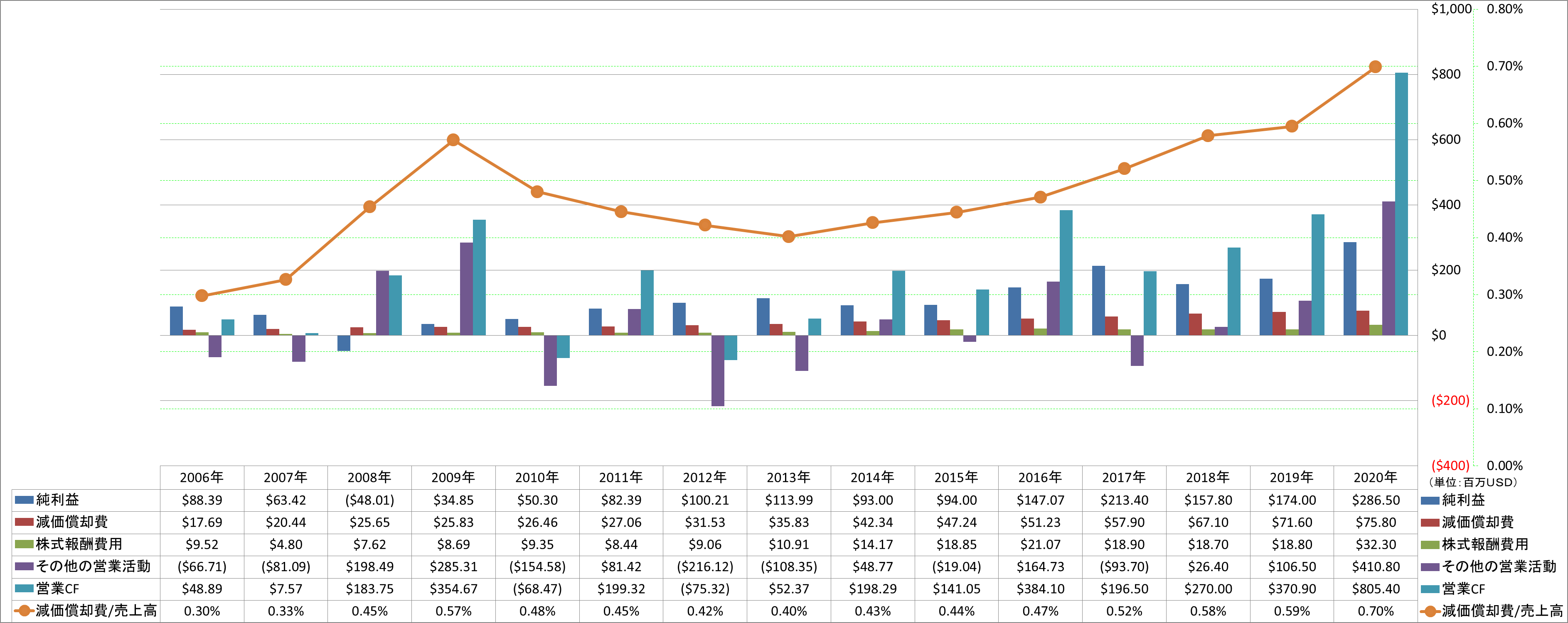Screen dimensions: 1568x623
Task: Click the red ($400) axis label
Action: (x=1450, y=466)
